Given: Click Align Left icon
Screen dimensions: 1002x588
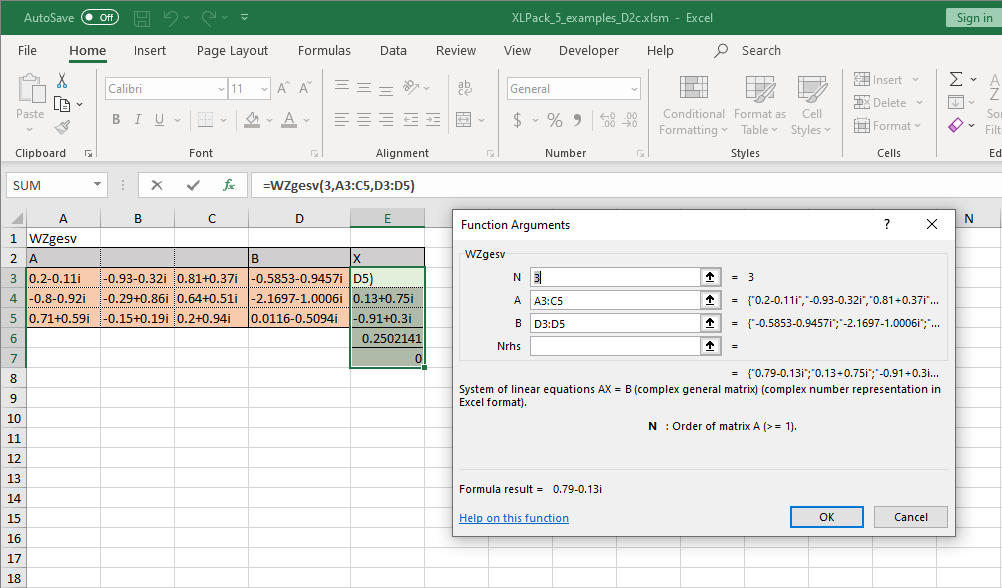Looking at the screenshot, I should click(x=342, y=120).
